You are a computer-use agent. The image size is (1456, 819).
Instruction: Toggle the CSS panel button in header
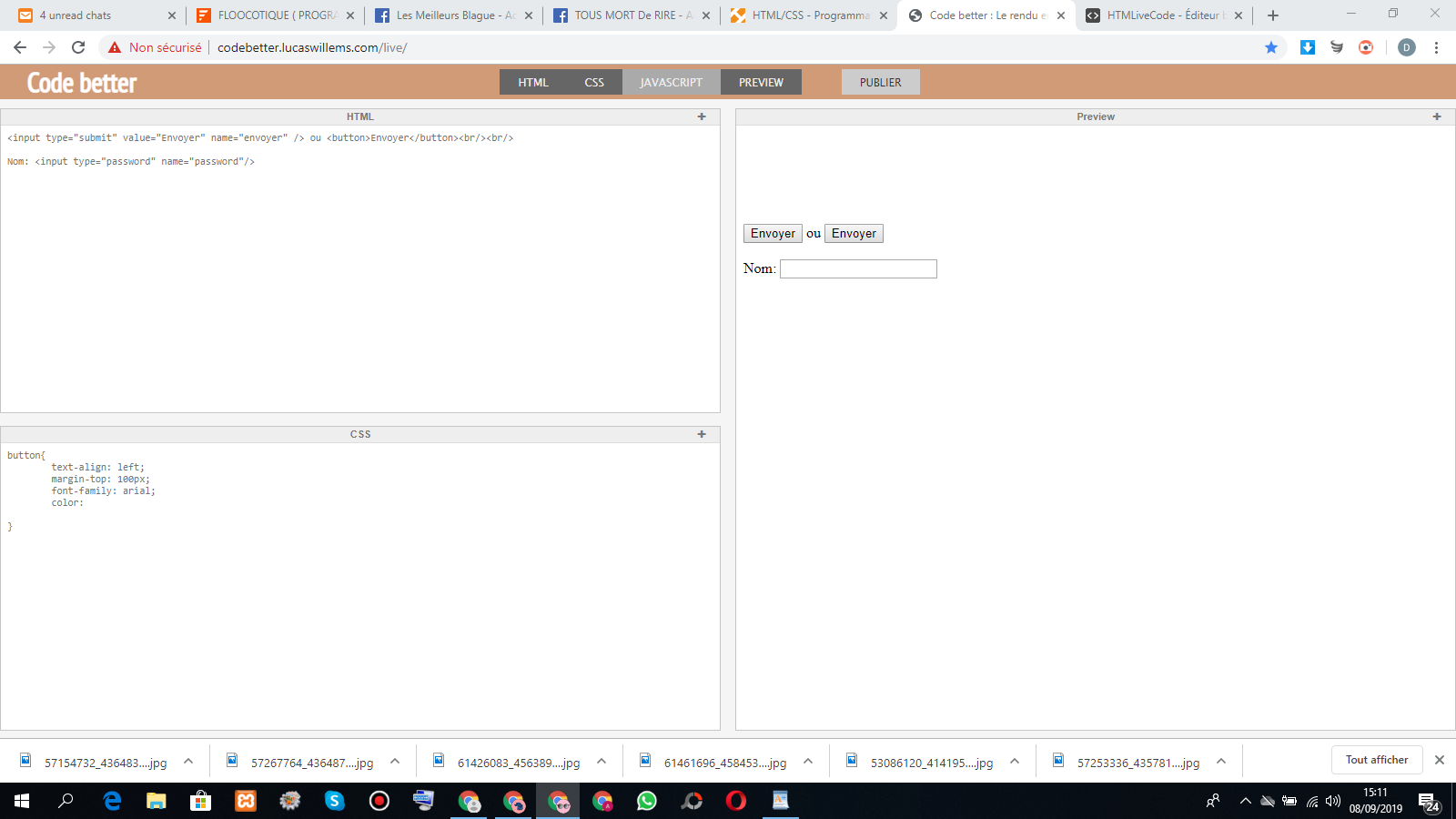click(x=594, y=82)
